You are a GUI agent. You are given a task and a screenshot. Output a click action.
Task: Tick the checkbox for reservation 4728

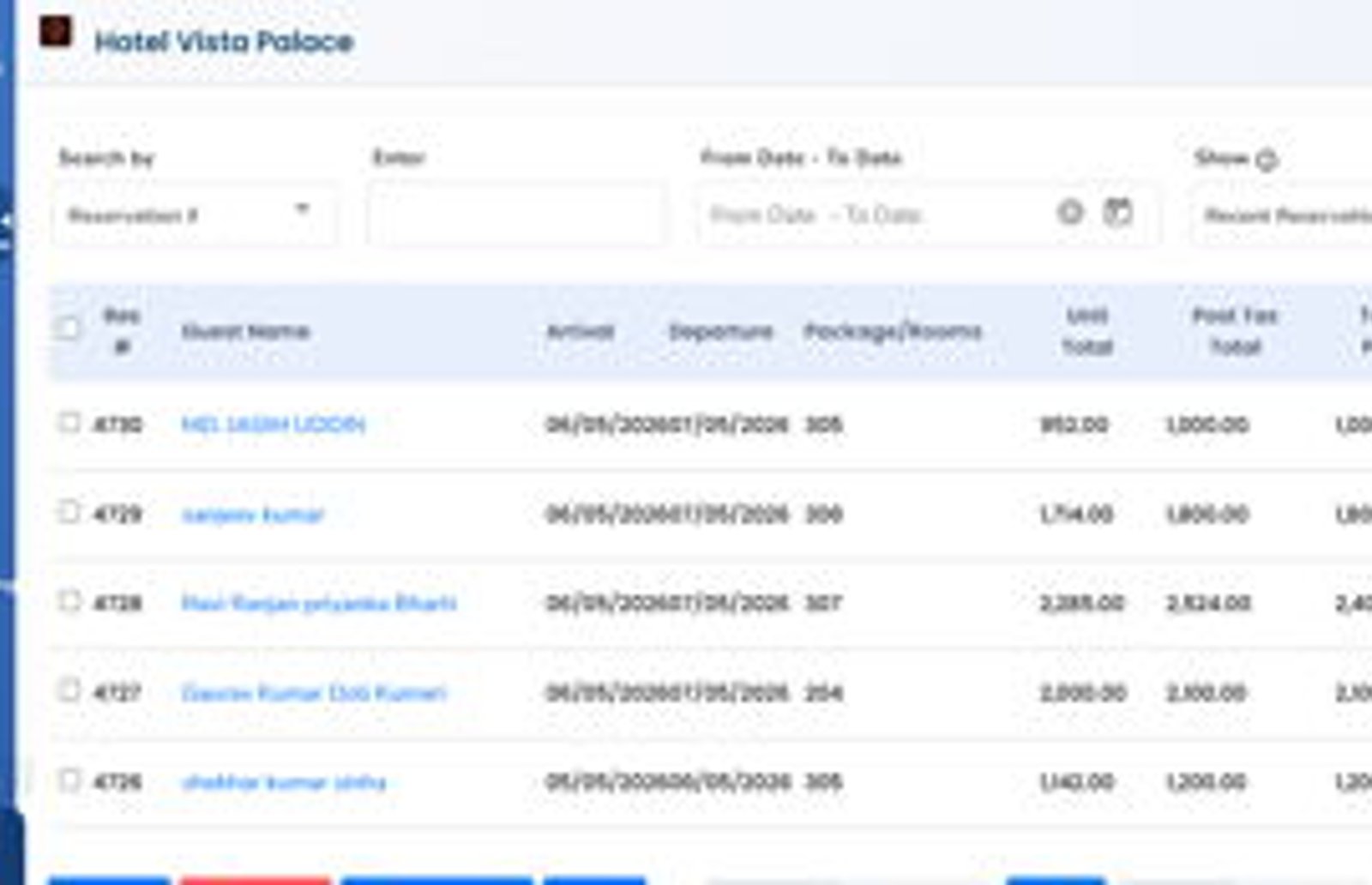point(69,601)
